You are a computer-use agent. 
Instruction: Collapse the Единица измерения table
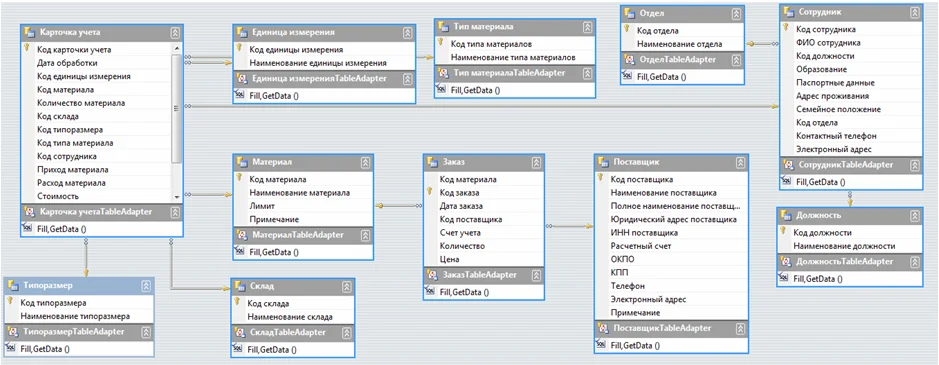[408, 32]
